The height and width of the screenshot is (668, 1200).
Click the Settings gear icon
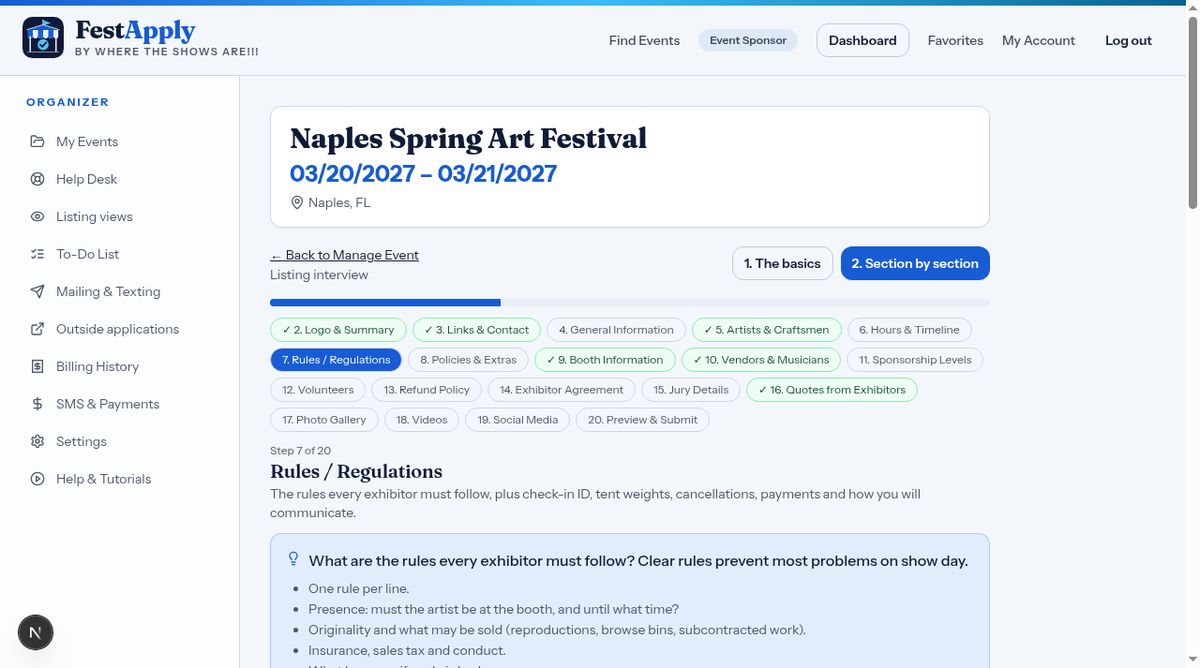37,442
